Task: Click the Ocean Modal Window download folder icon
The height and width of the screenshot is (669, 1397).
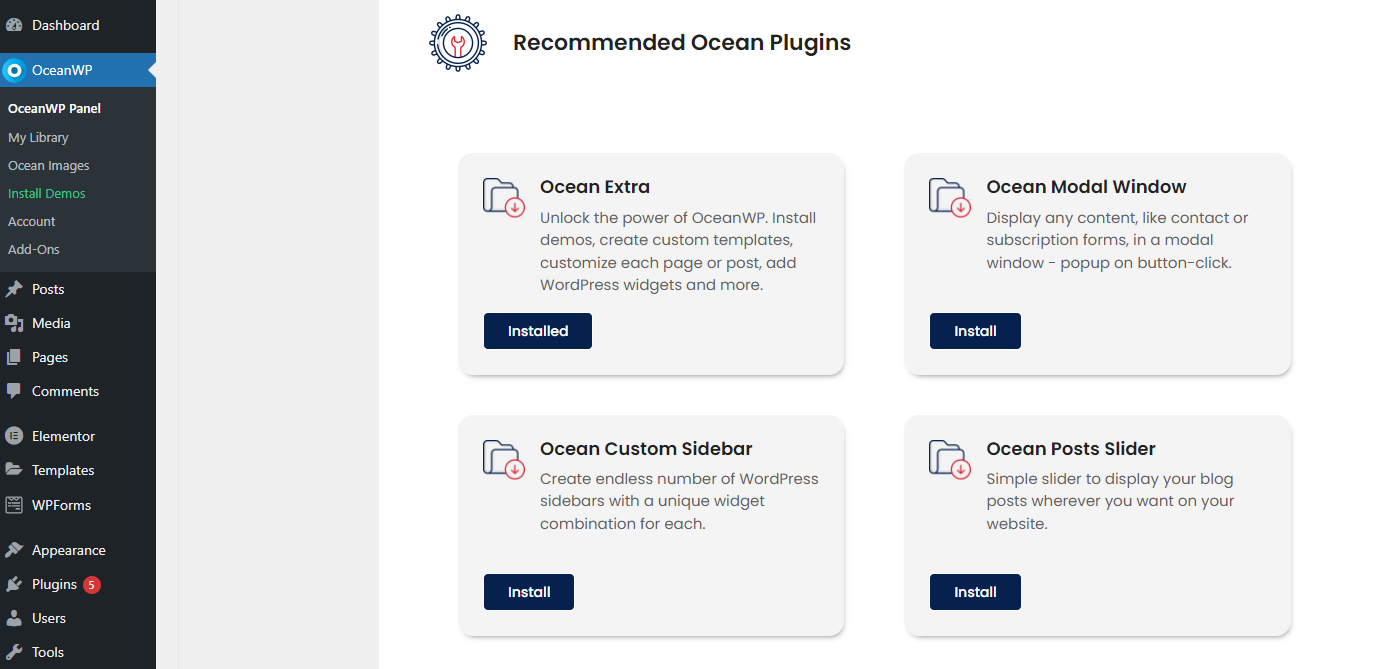Action: pyautogui.click(x=950, y=197)
